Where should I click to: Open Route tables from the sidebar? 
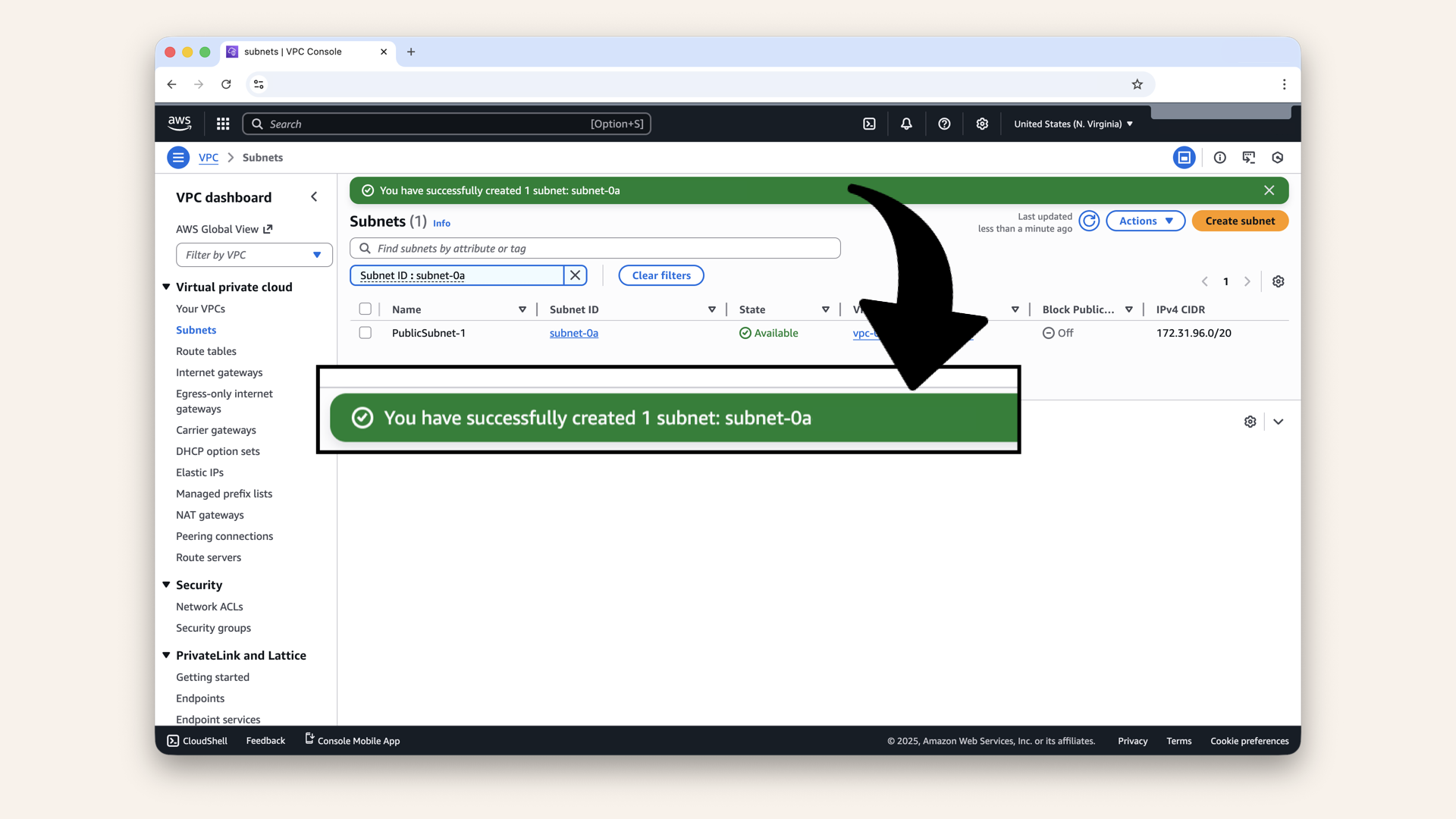click(x=206, y=351)
